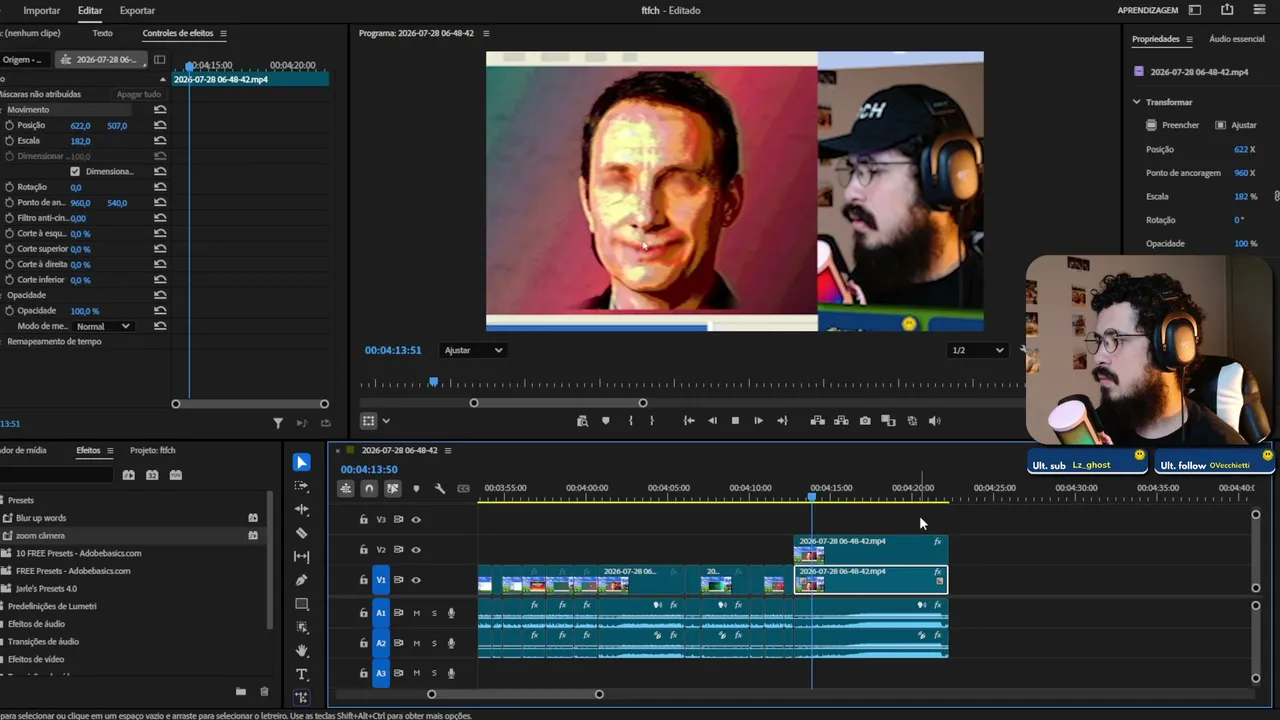Reset the Posição parameter
Image resolution: width=1280 pixels, height=720 pixels.
click(x=160, y=125)
